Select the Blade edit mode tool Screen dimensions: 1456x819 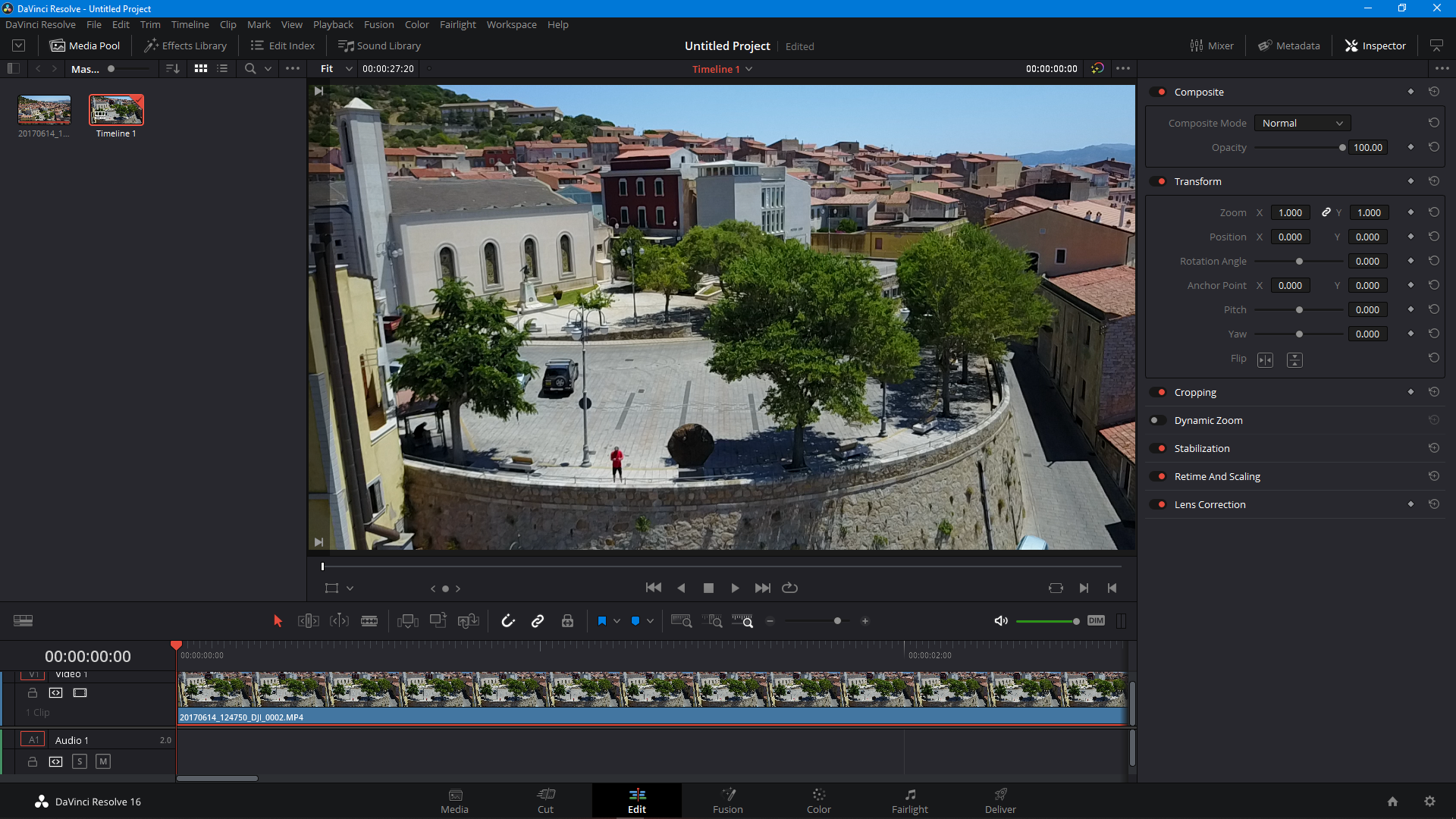click(369, 621)
